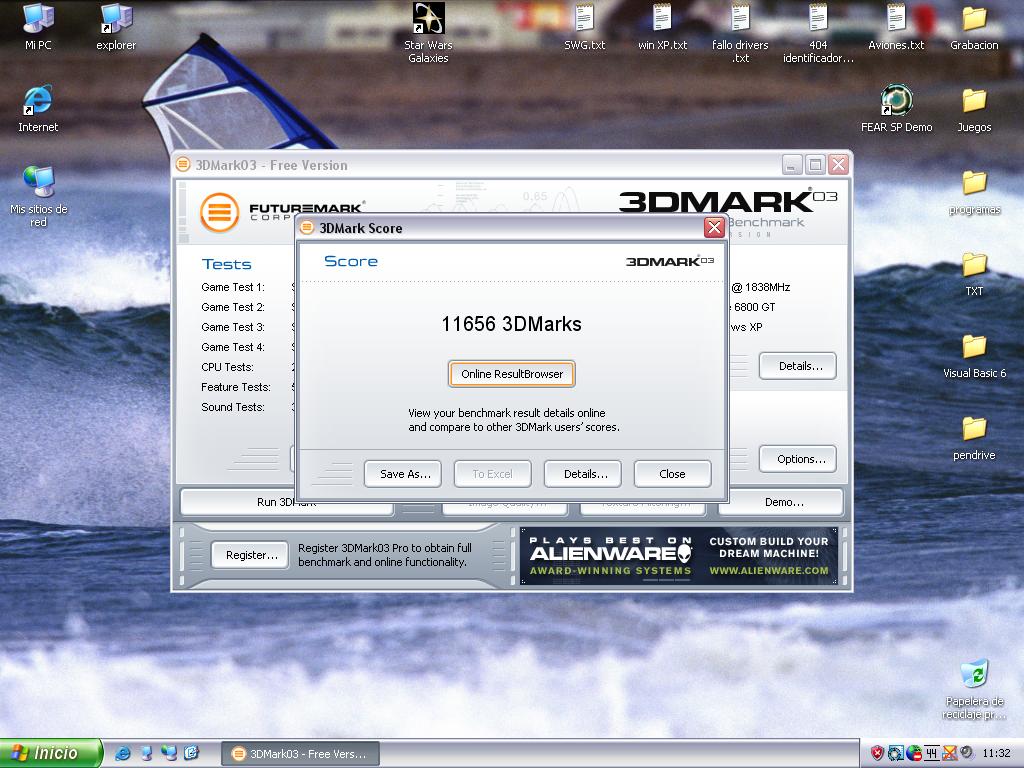
Task: Click the second quick launch icon beside Internet Explorer
Action: tap(146, 753)
